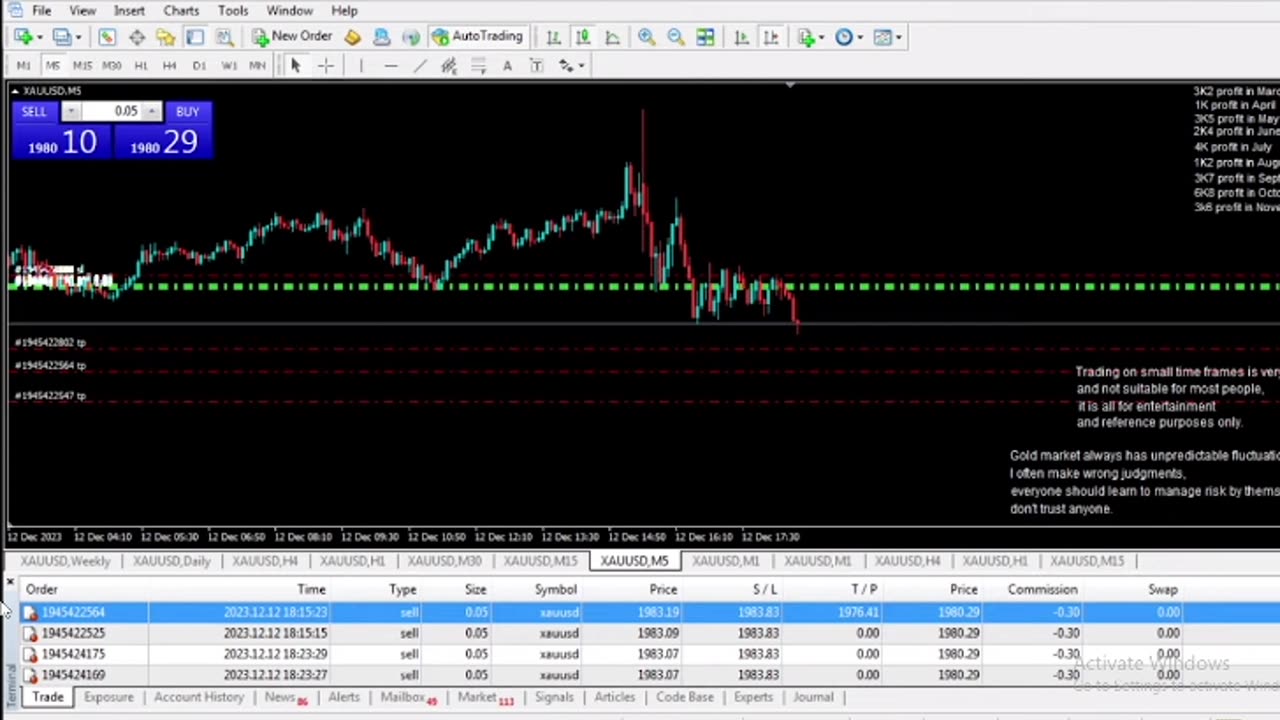Open the Navigator panel icon
1280x720 pixels.
[165, 37]
